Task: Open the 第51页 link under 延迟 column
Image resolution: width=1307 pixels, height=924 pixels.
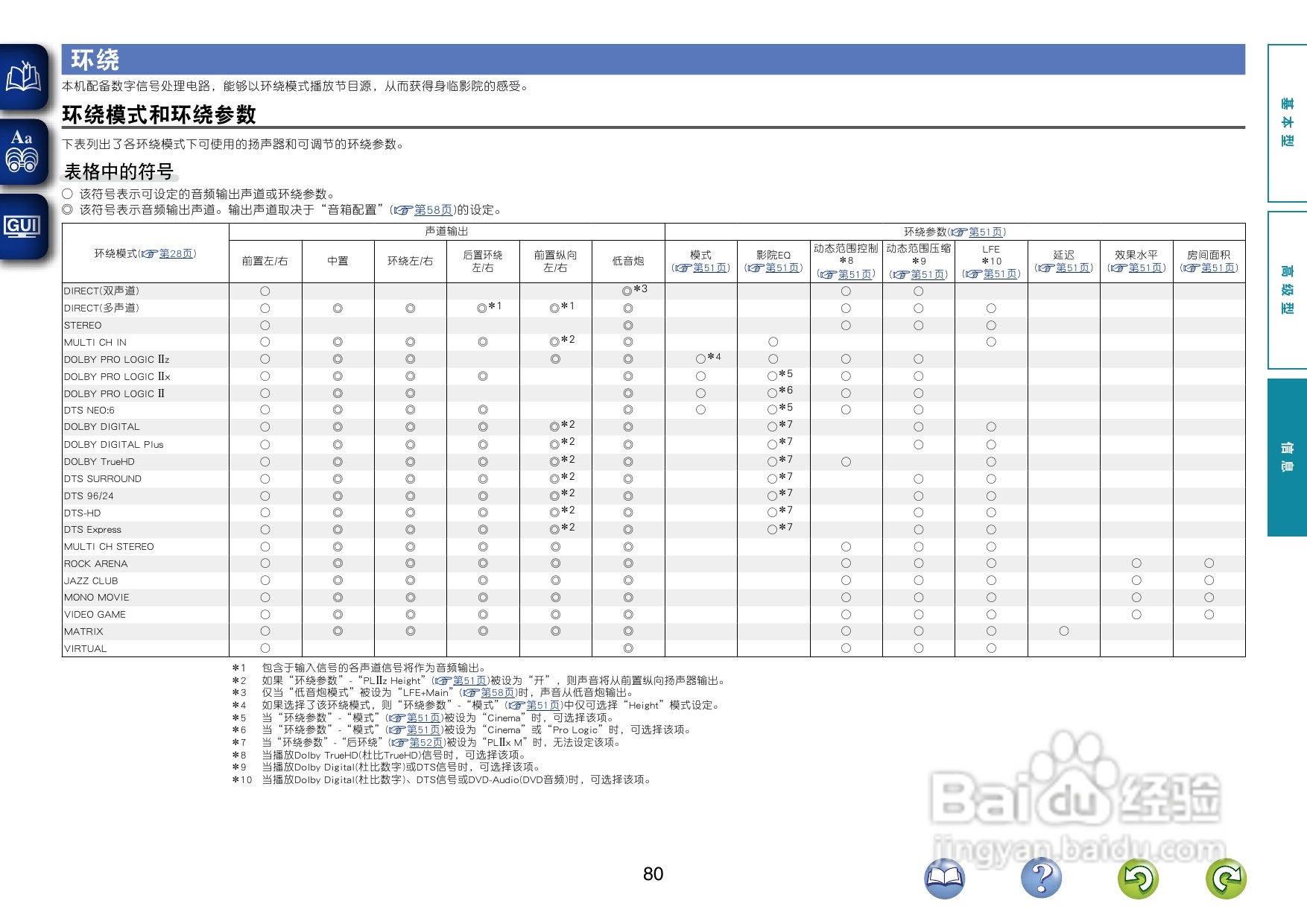Action: coord(1072,268)
